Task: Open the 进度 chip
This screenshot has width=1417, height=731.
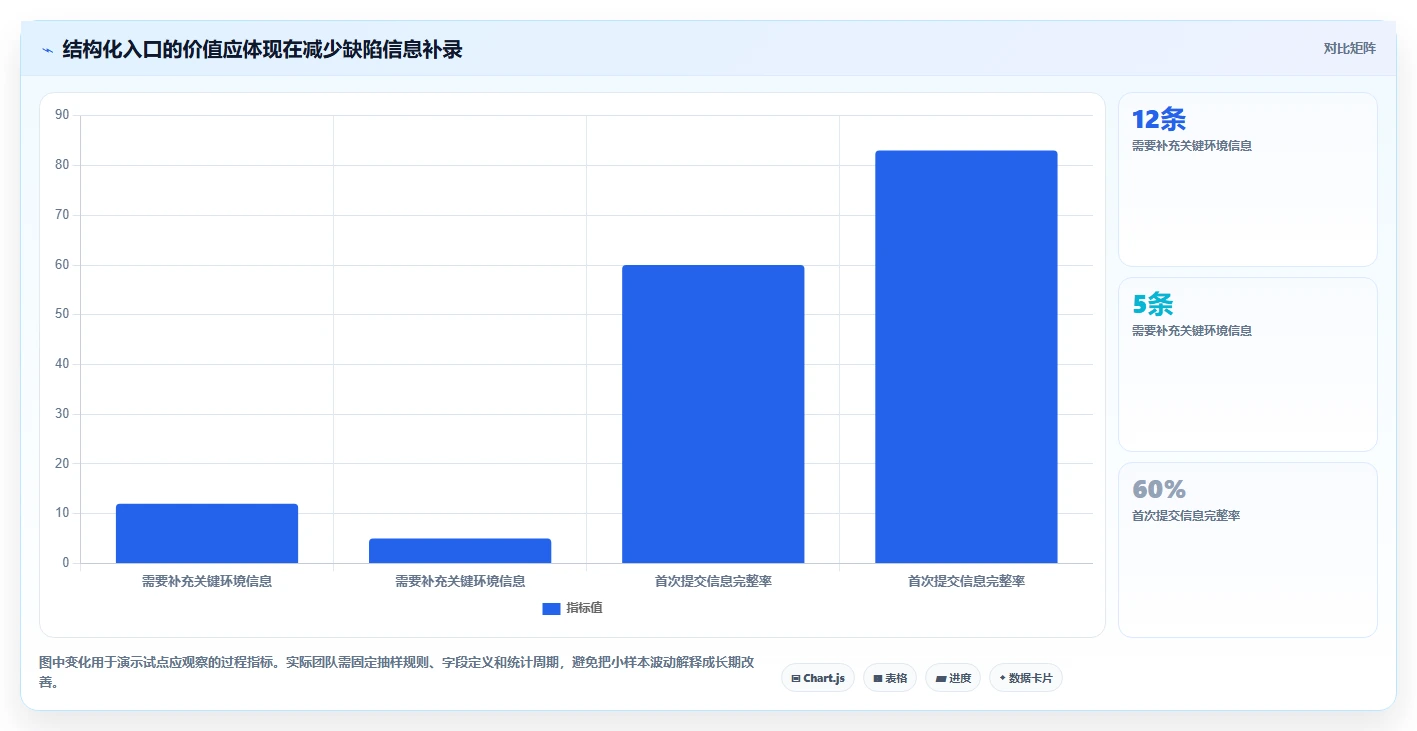Action: [x=953, y=678]
